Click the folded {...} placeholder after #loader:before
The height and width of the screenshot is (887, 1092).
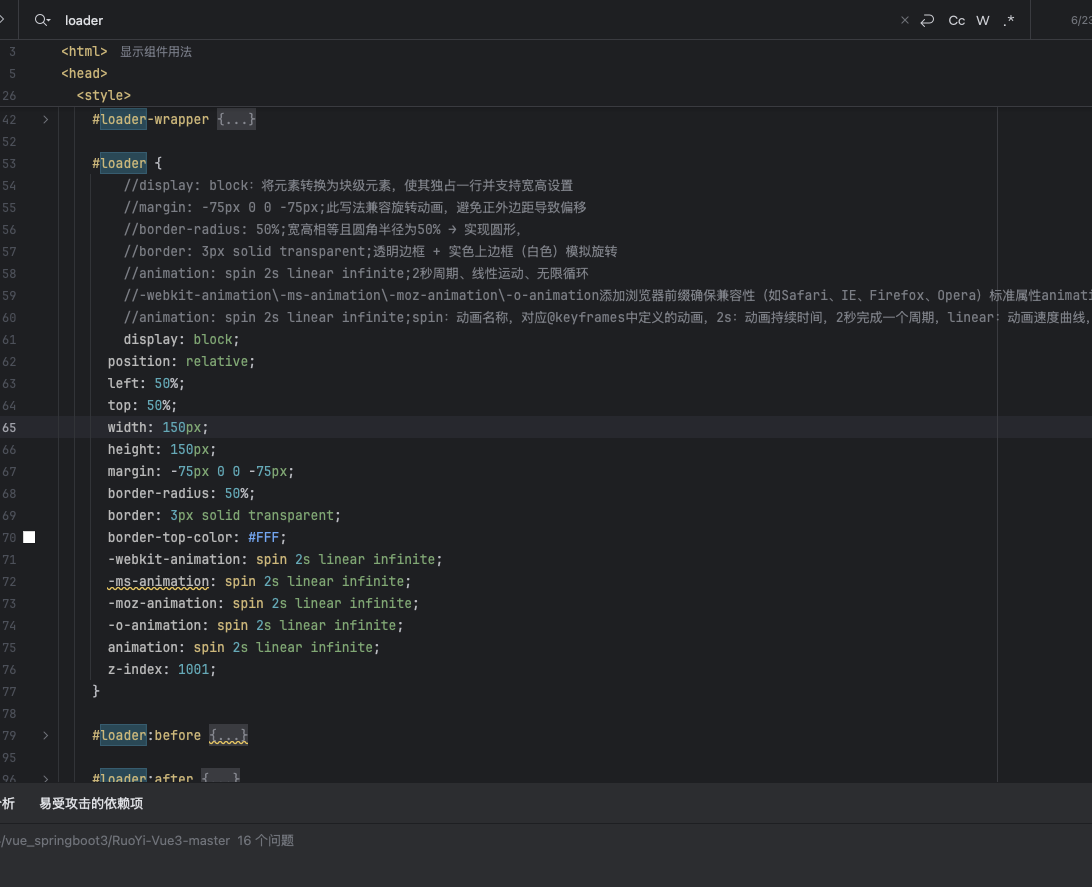(228, 736)
